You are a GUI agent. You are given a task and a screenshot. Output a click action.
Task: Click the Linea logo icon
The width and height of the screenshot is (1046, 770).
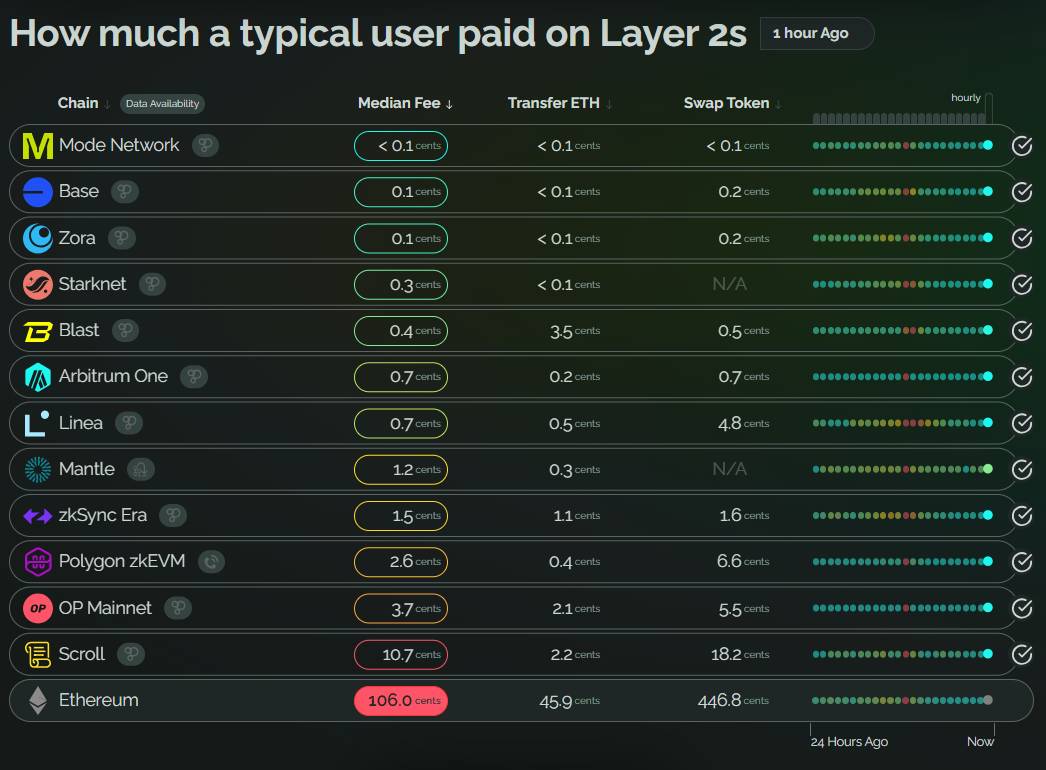[x=37, y=424]
